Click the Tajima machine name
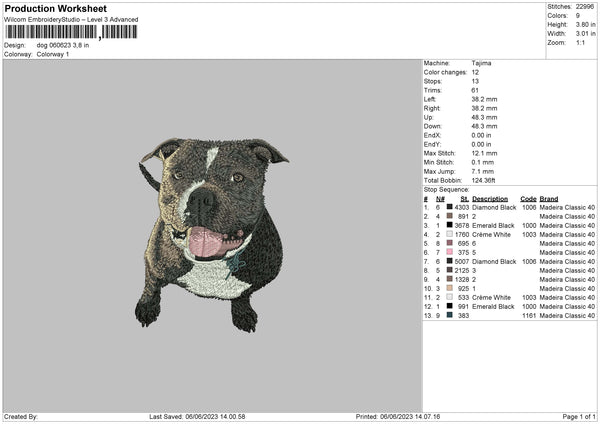The width and height of the screenshot is (600, 424). pyautogui.click(x=481, y=63)
